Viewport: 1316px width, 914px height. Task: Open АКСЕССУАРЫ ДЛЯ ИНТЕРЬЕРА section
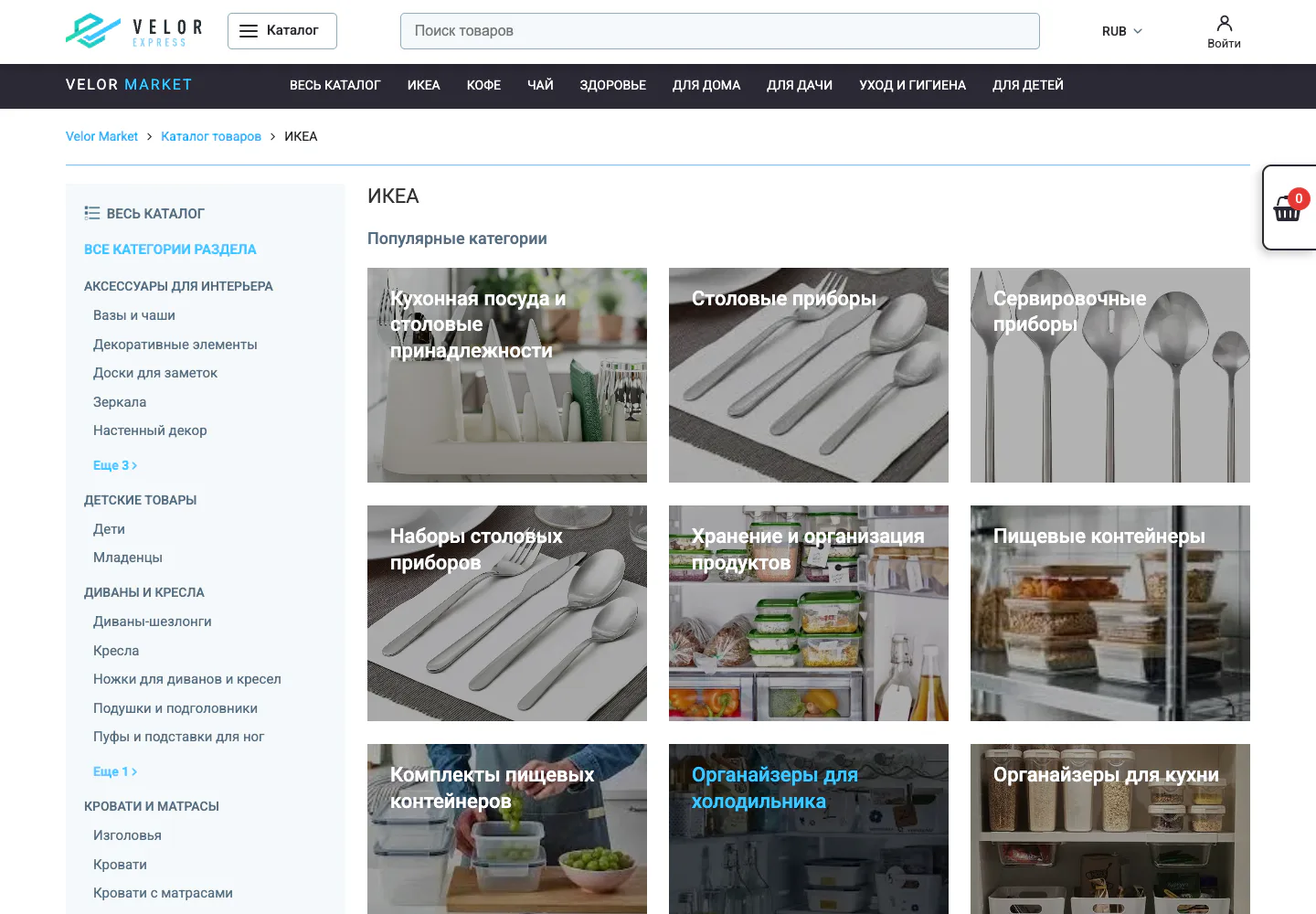coord(178,286)
